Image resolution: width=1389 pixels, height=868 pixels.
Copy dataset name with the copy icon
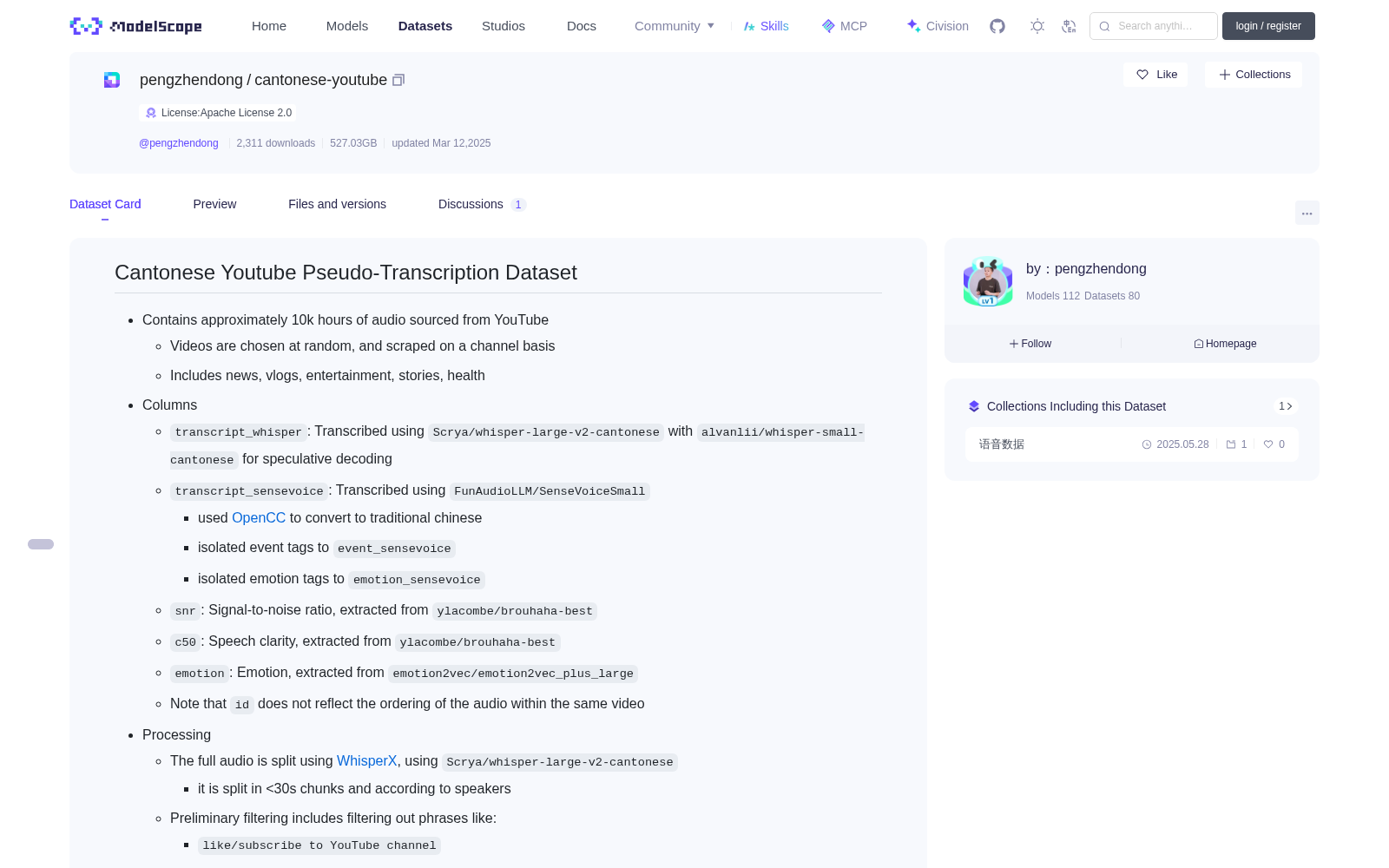(398, 80)
